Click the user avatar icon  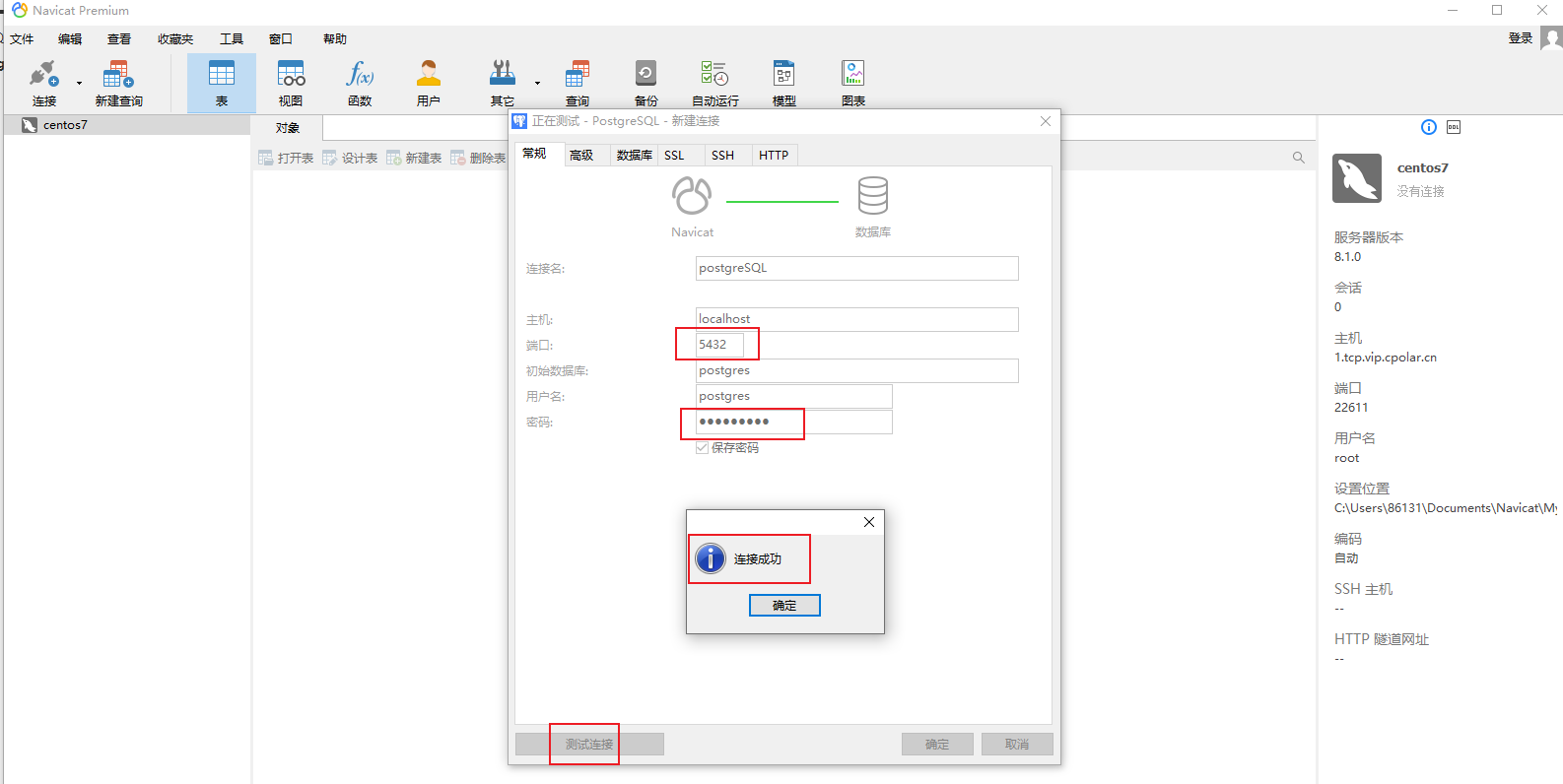(1552, 38)
